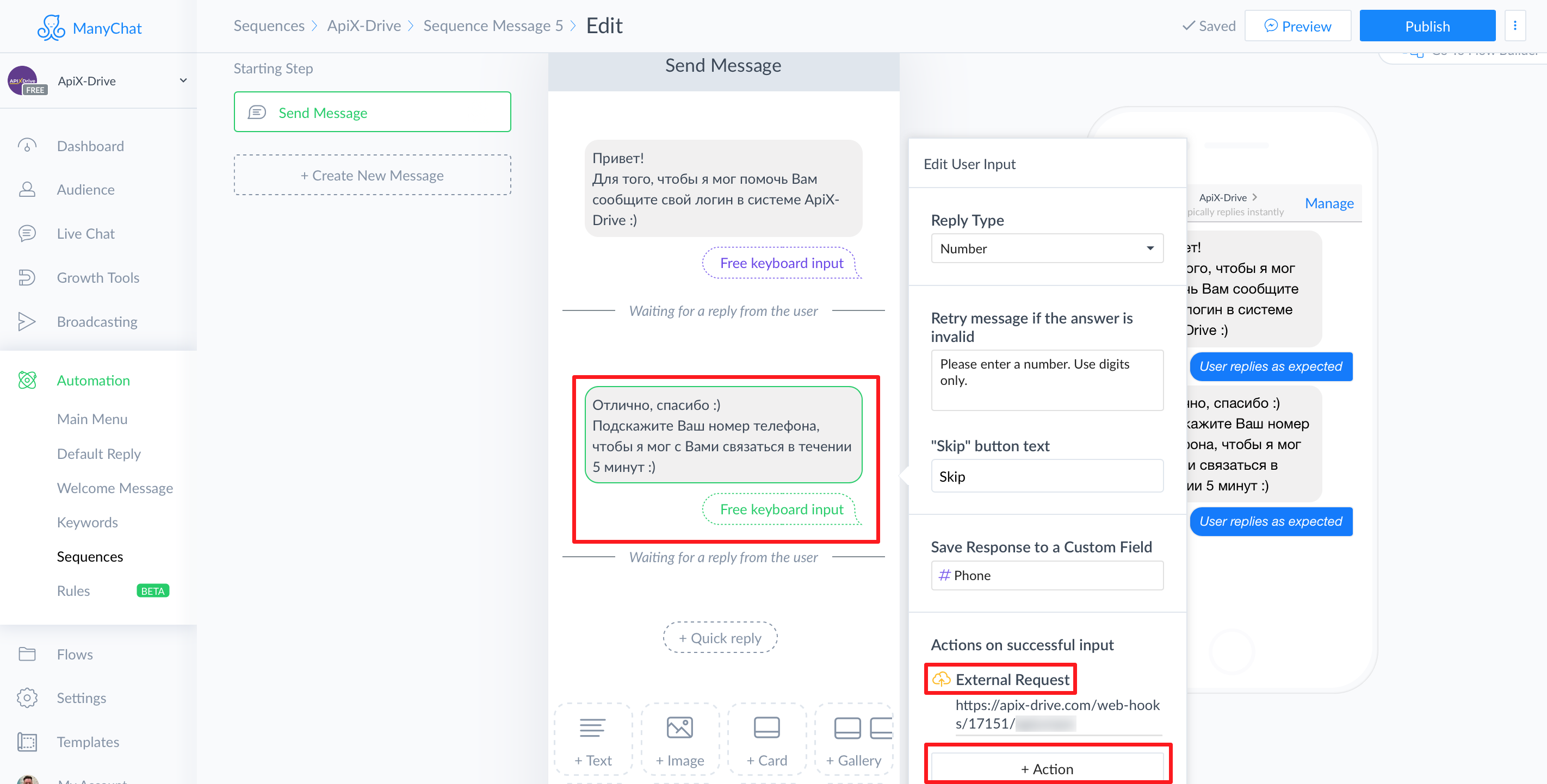Viewport: 1547px width, 784px height.
Task: Click the Live Chat bubble icon
Action: (27, 234)
